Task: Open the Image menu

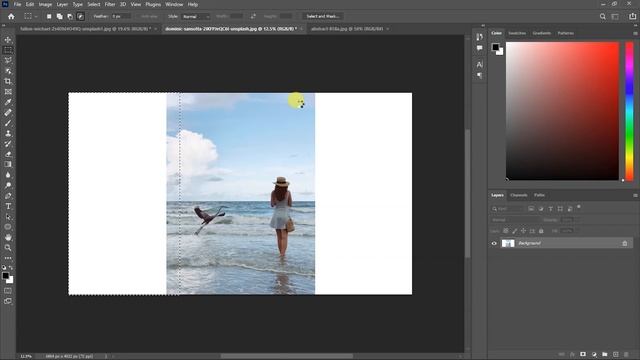Action: (45, 4)
